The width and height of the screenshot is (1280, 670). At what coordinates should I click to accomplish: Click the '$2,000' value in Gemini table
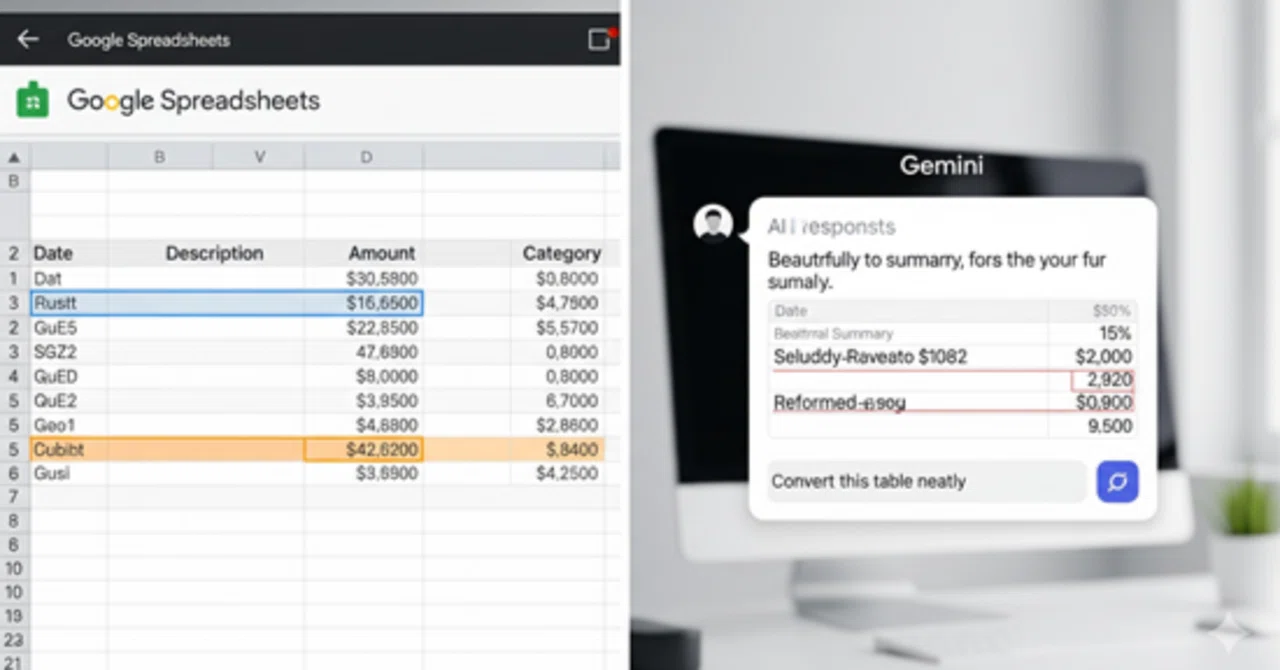tap(1103, 357)
